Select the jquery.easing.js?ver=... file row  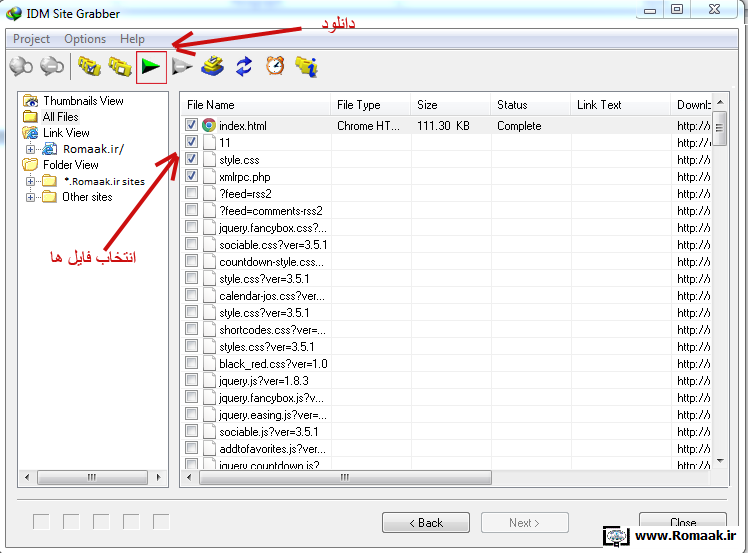point(446,415)
